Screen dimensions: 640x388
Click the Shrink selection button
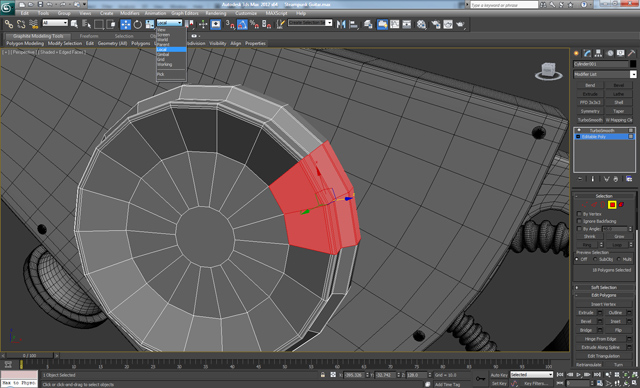coord(589,237)
